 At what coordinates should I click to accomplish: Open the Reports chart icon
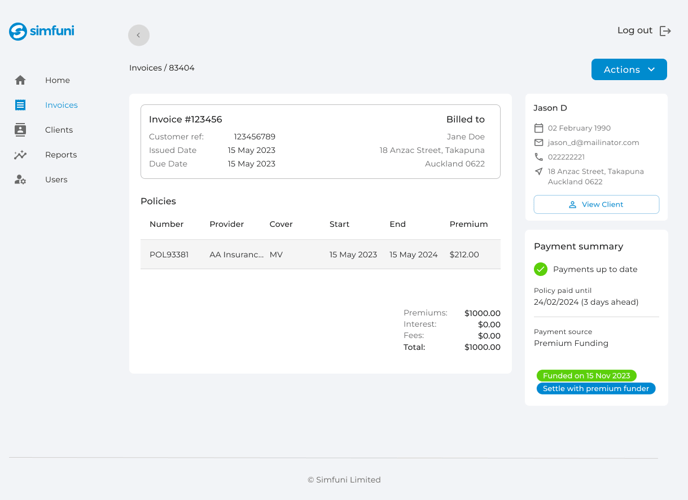pos(20,155)
